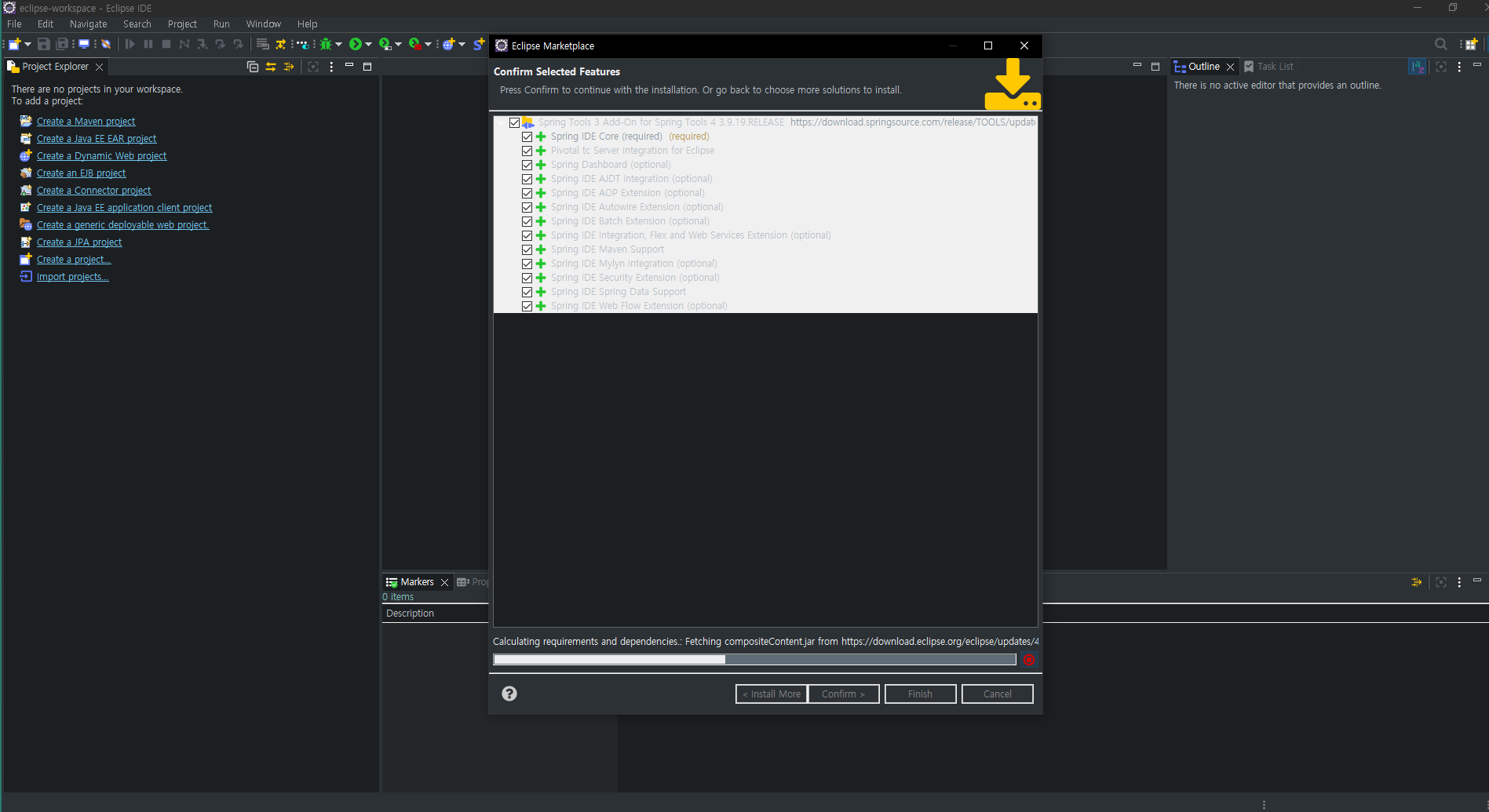The image size is (1489, 812).
Task: Open the Debug dropdown arrow
Action: [339, 45]
